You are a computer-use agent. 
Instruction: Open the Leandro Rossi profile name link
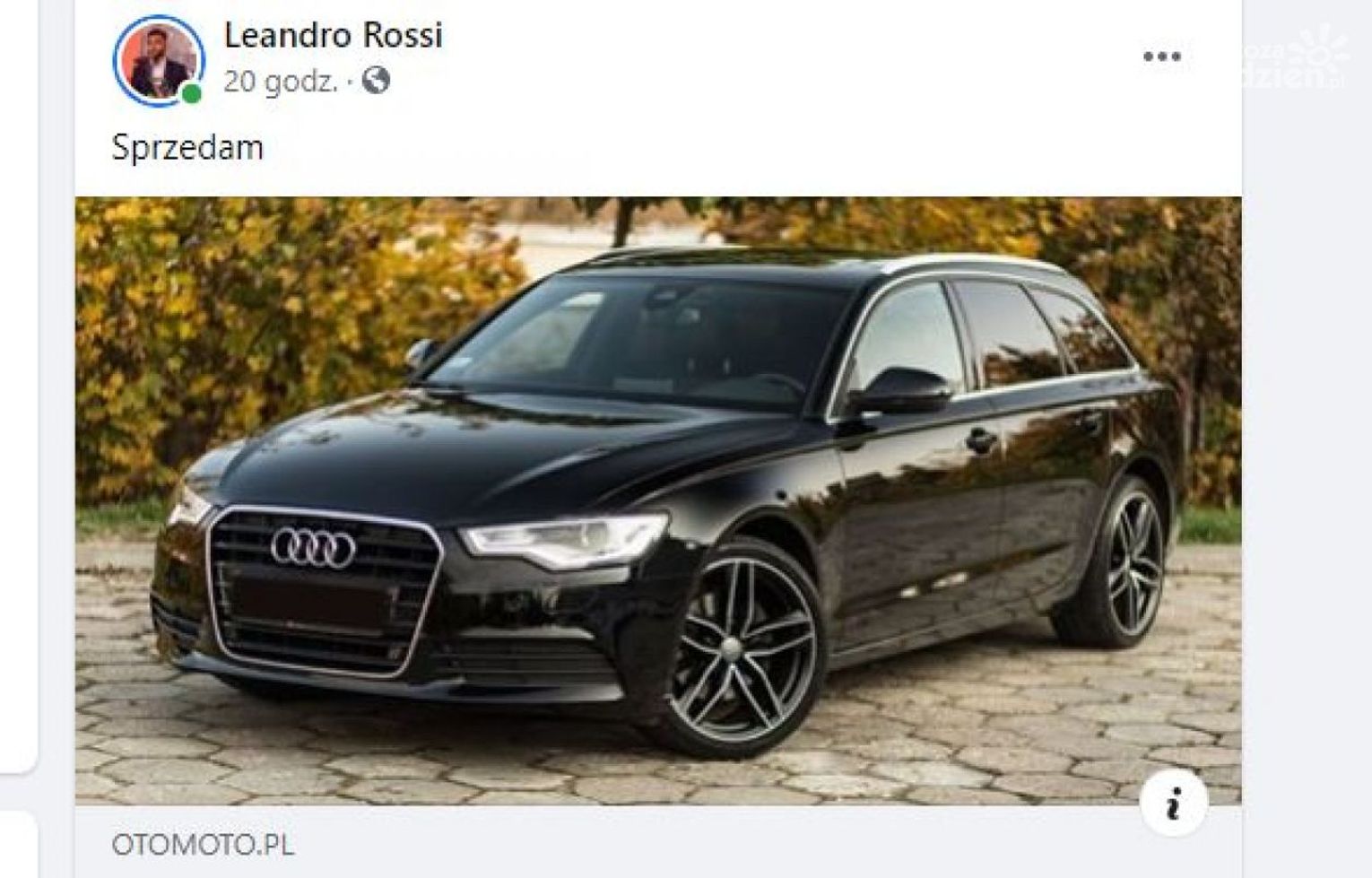333,35
